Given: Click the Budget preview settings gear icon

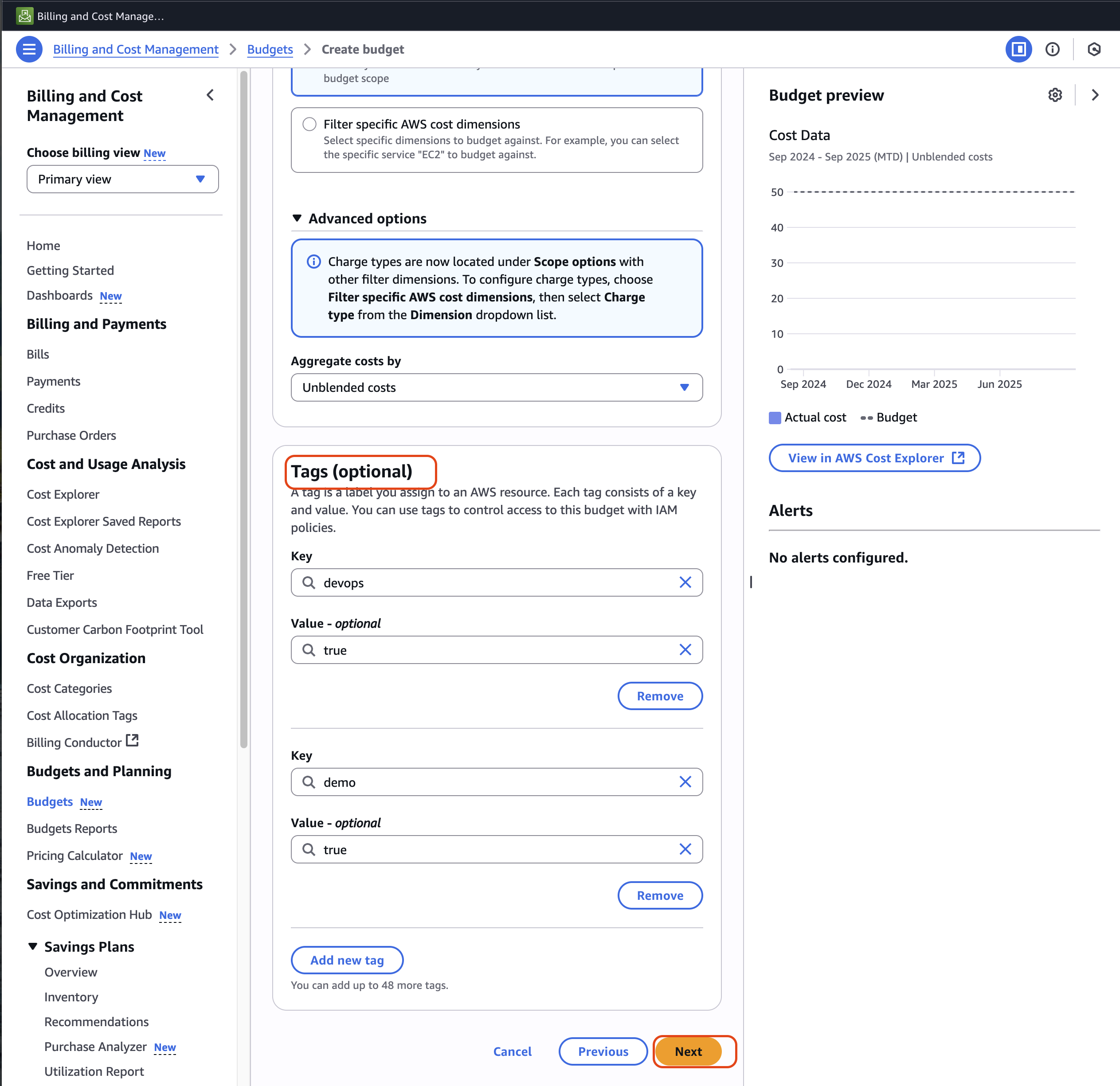Looking at the screenshot, I should 1055,95.
